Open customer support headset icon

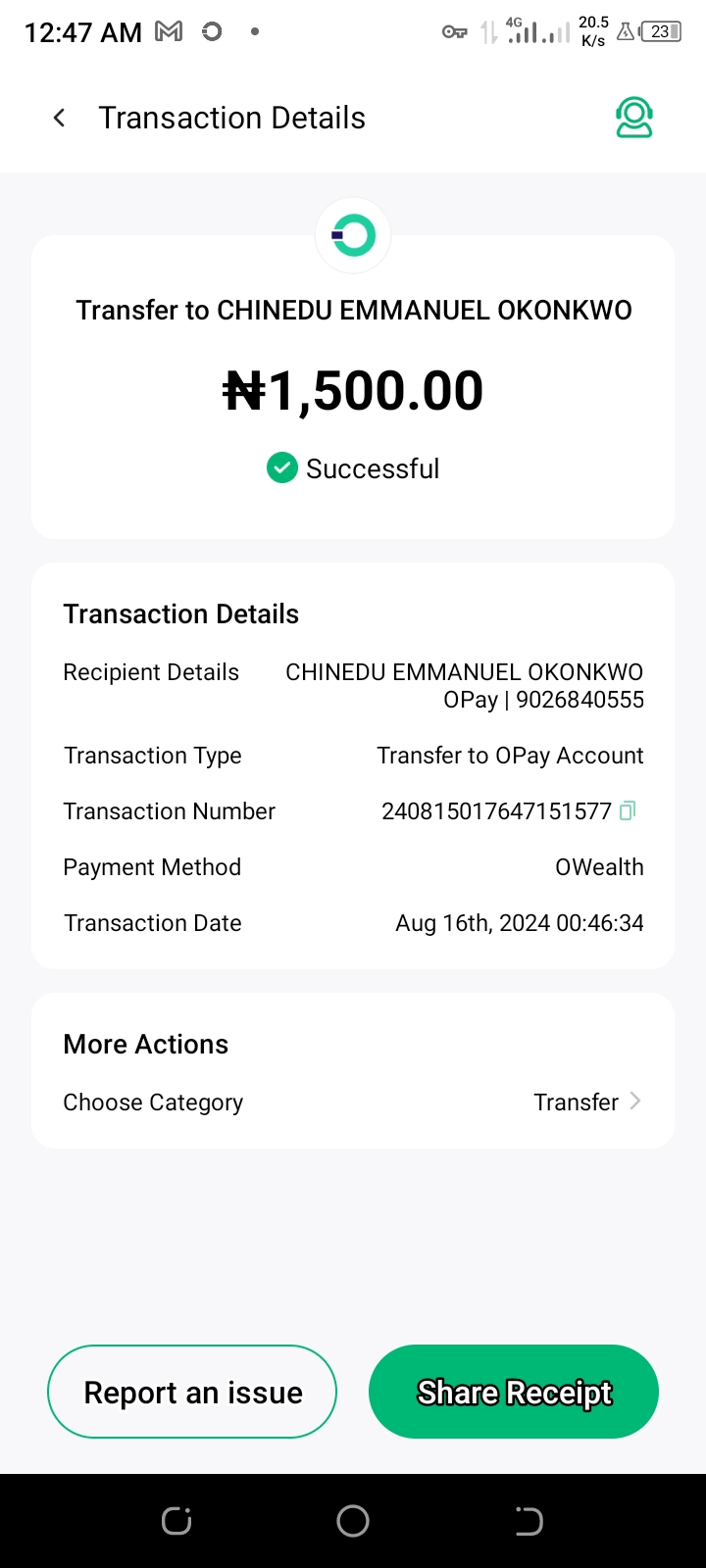point(633,118)
